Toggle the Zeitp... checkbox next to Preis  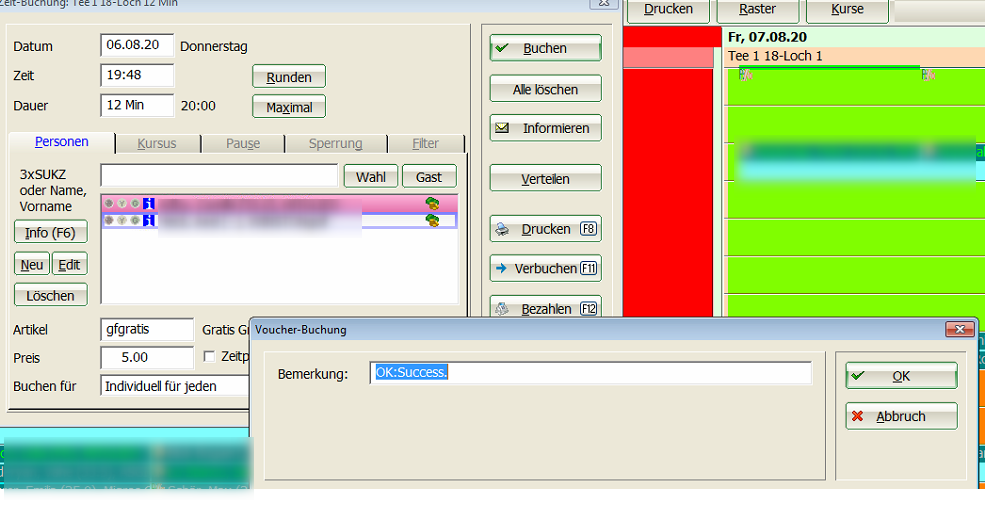tap(209, 357)
